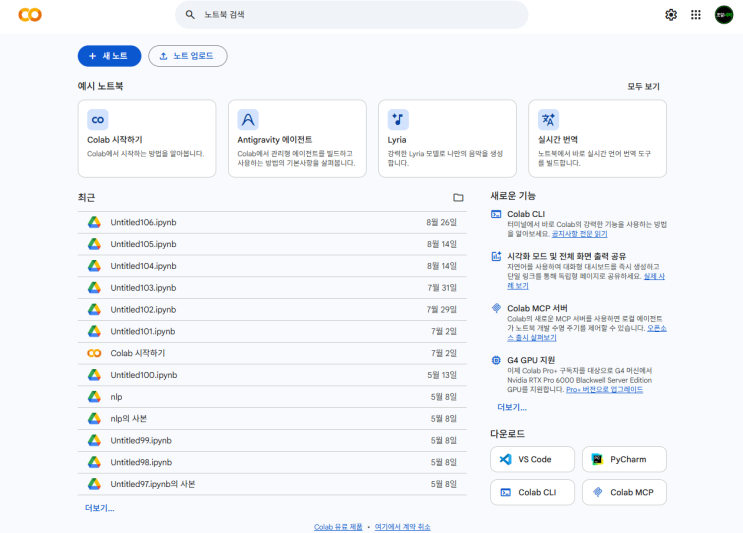Click the notebook search field
743x533 pixels.
(352, 15)
